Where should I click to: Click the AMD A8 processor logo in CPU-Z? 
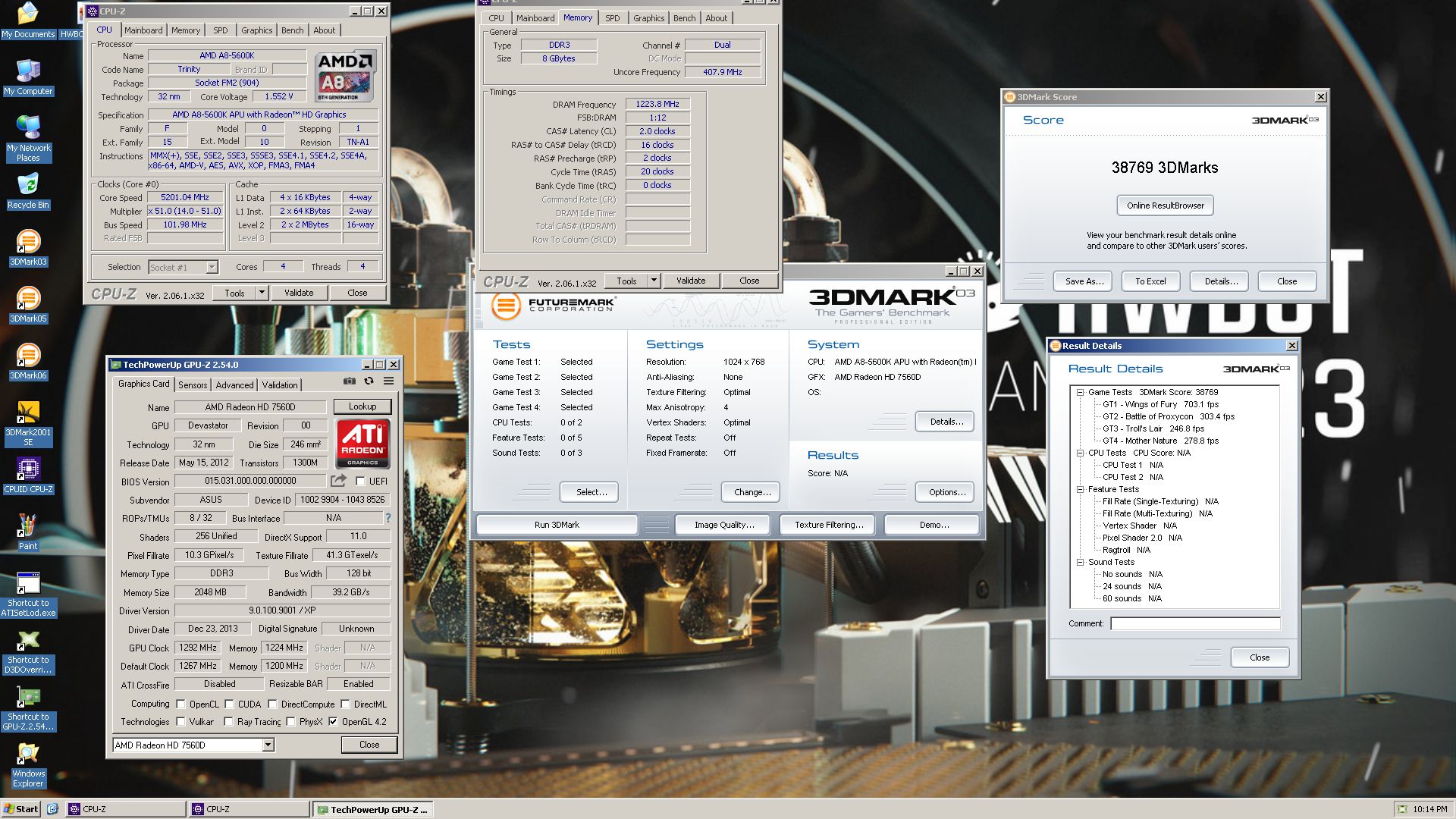click(x=345, y=76)
